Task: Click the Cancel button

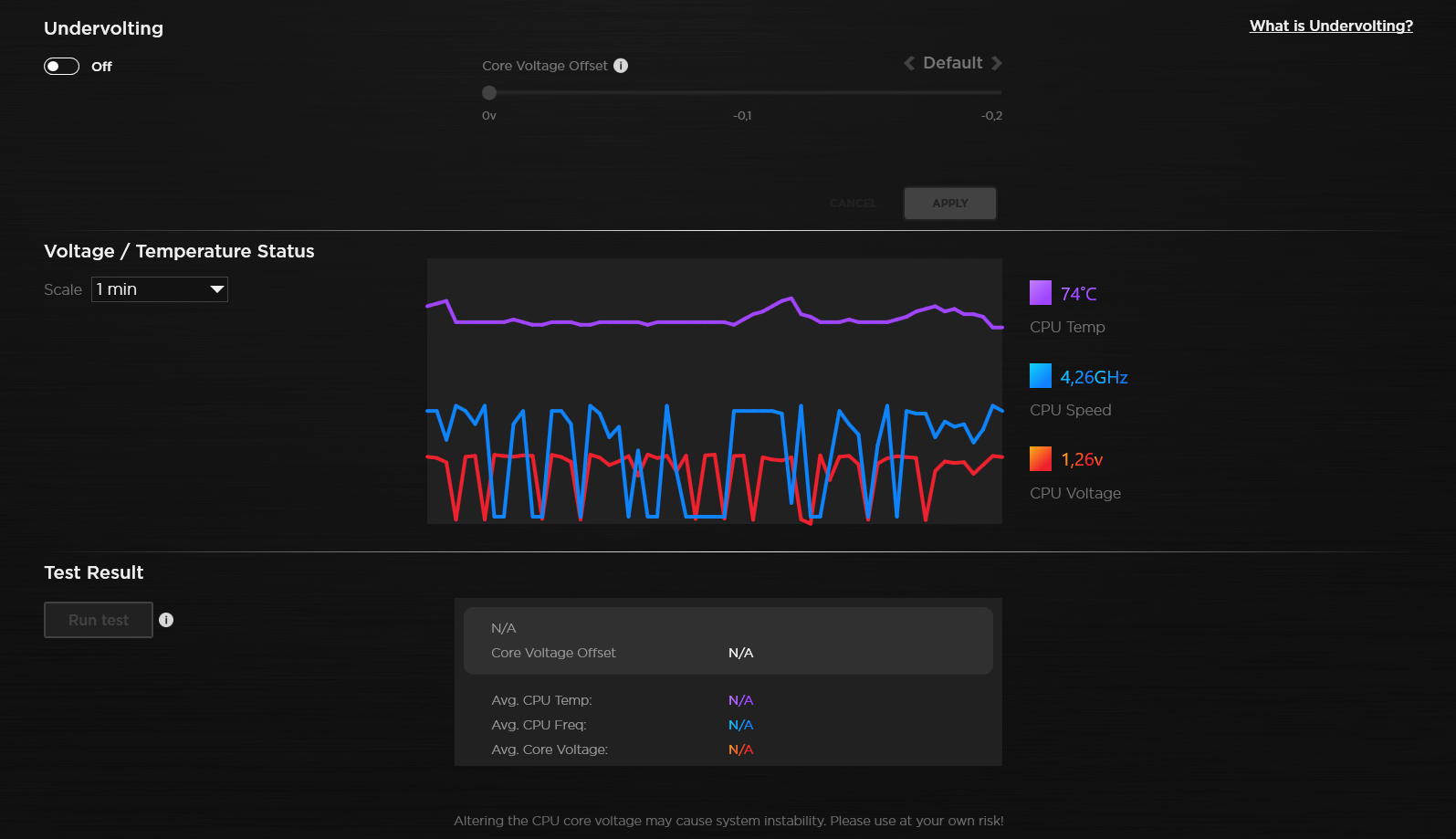Action: (x=853, y=204)
